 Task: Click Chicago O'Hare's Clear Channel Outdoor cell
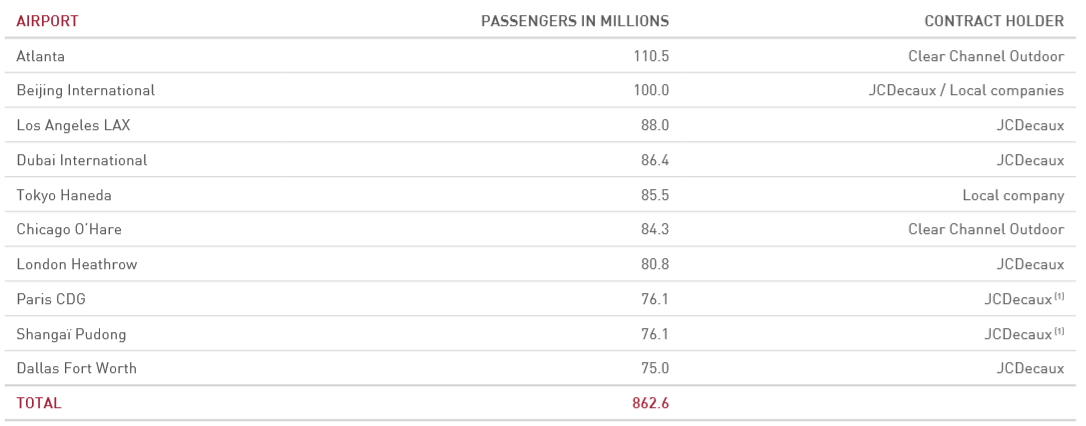(986, 230)
